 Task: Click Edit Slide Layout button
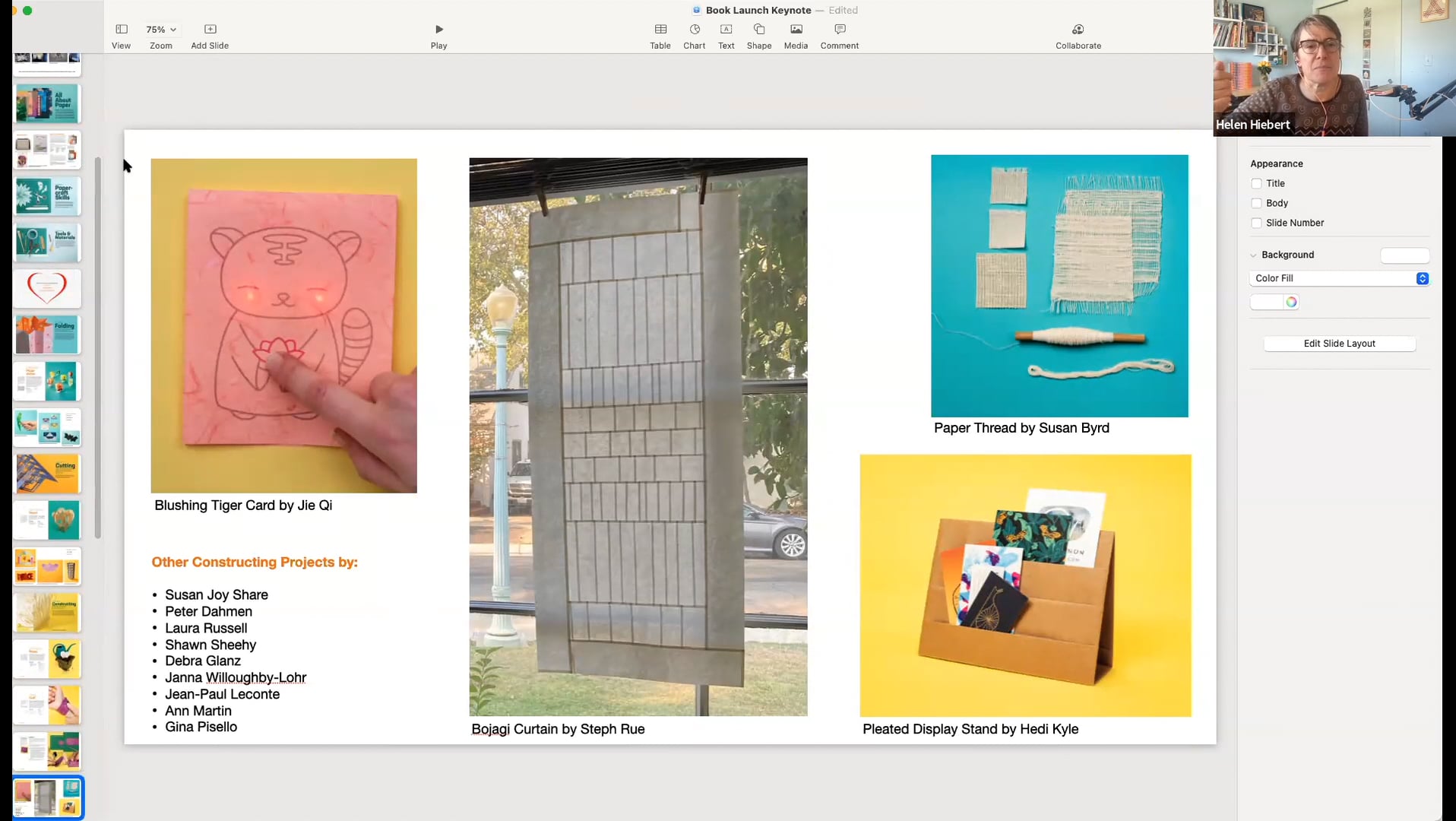point(1340,344)
